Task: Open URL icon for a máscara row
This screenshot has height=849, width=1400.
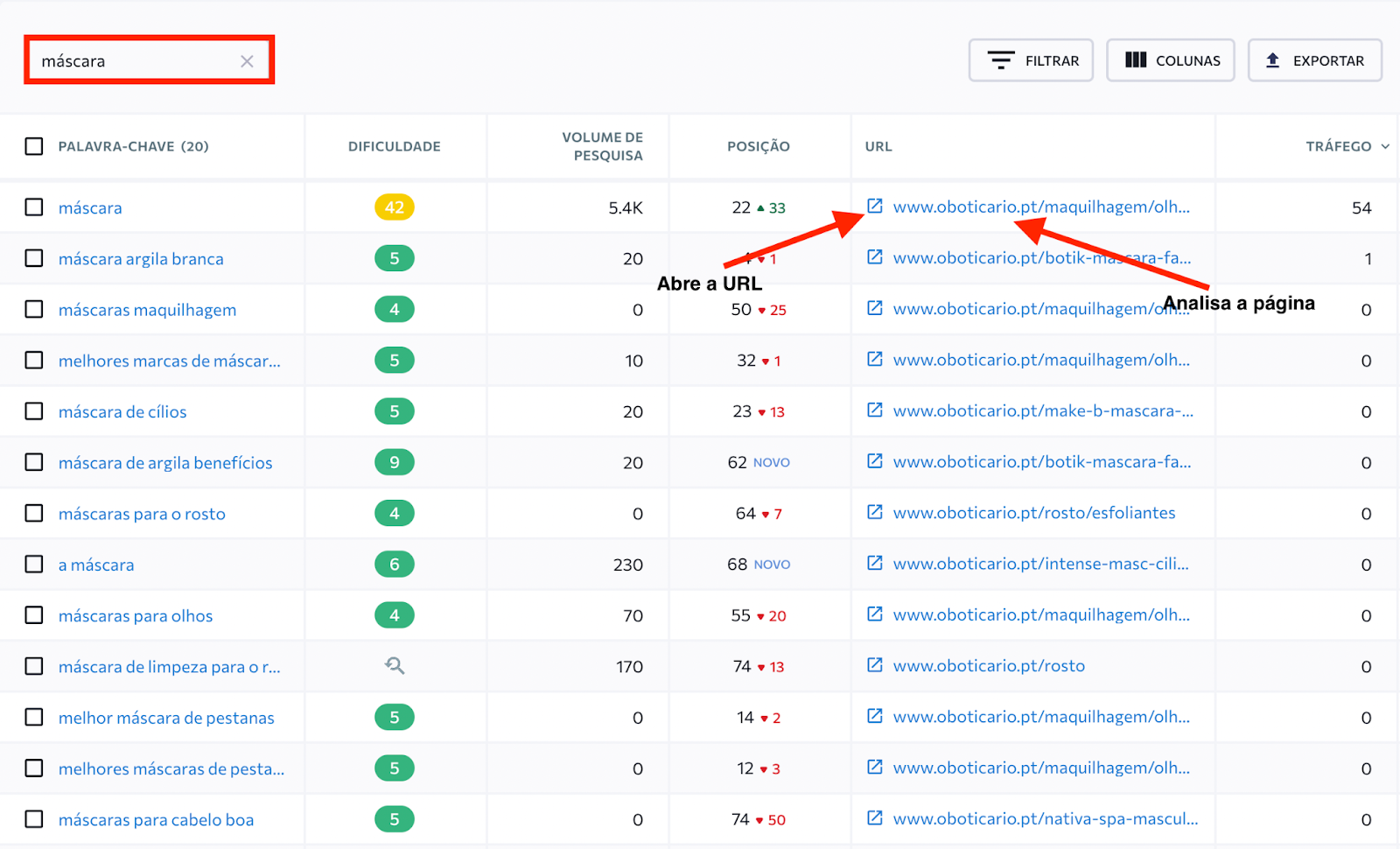Action: 874,563
